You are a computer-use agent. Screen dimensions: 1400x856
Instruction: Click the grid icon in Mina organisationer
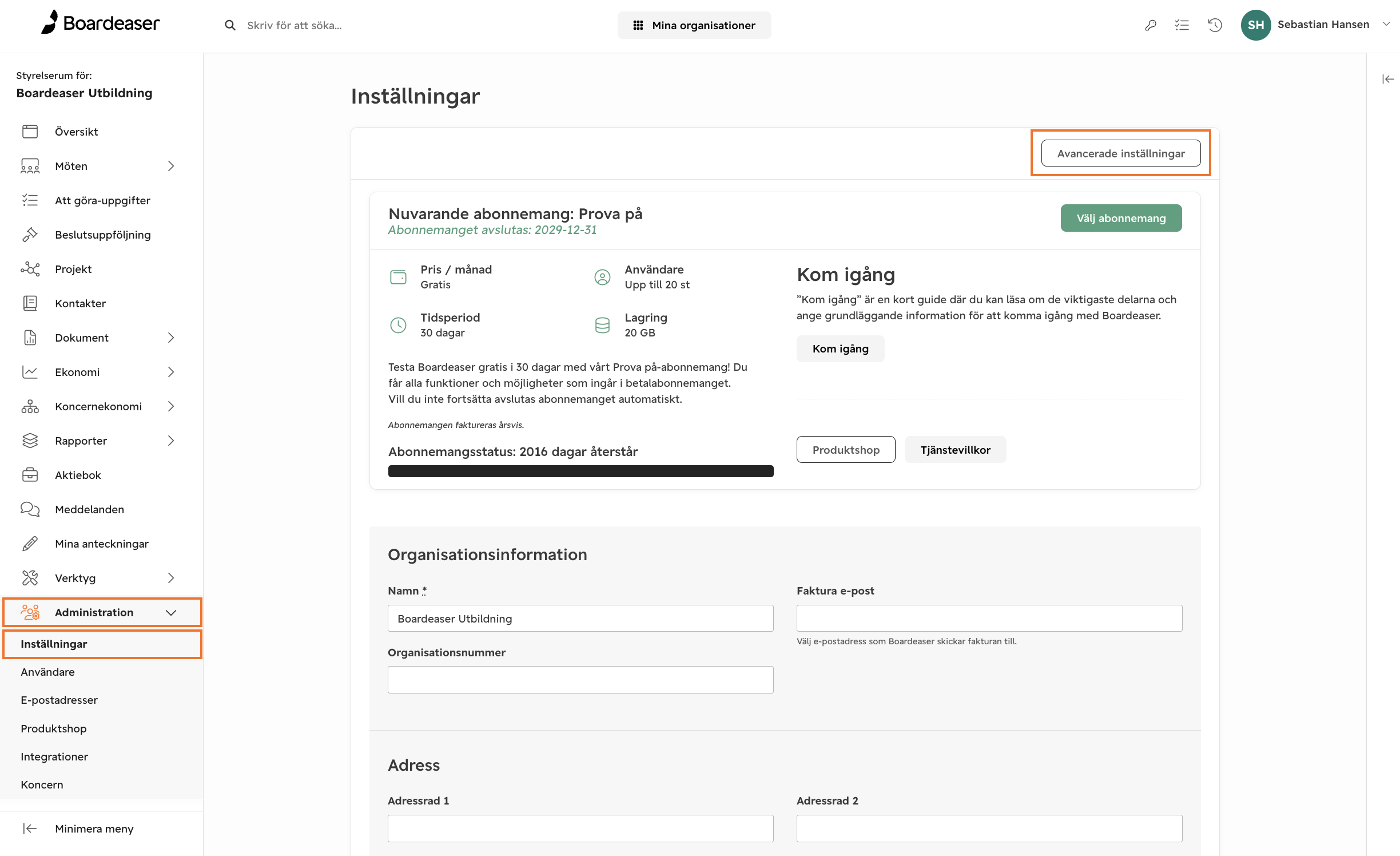[638, 25]
